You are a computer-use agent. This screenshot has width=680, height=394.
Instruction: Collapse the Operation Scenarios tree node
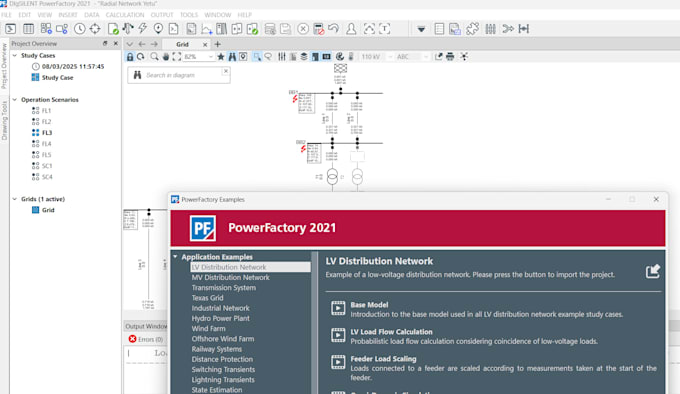click(15, 100)
